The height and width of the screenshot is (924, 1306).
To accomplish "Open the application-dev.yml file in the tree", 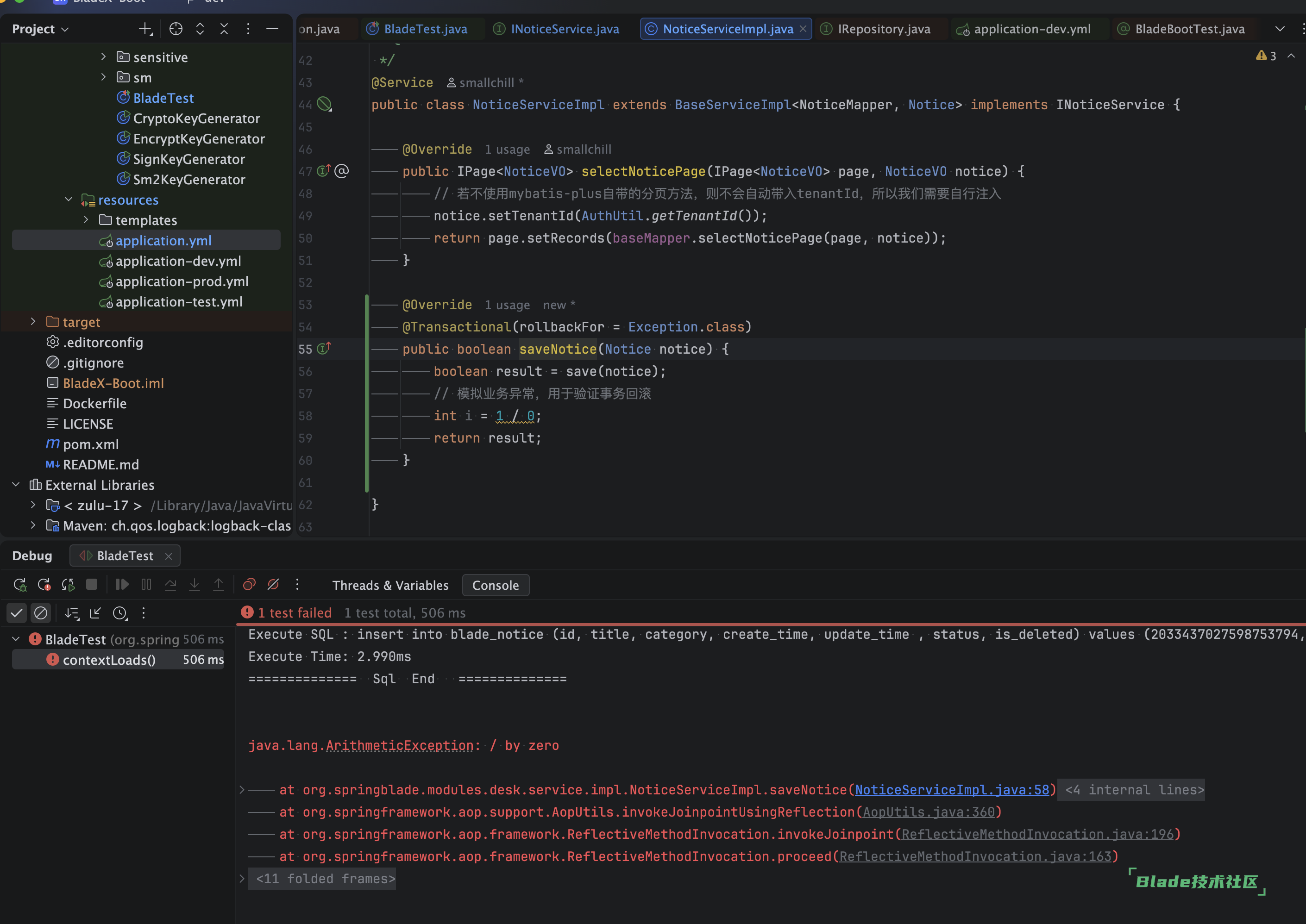I will point(178,261).
